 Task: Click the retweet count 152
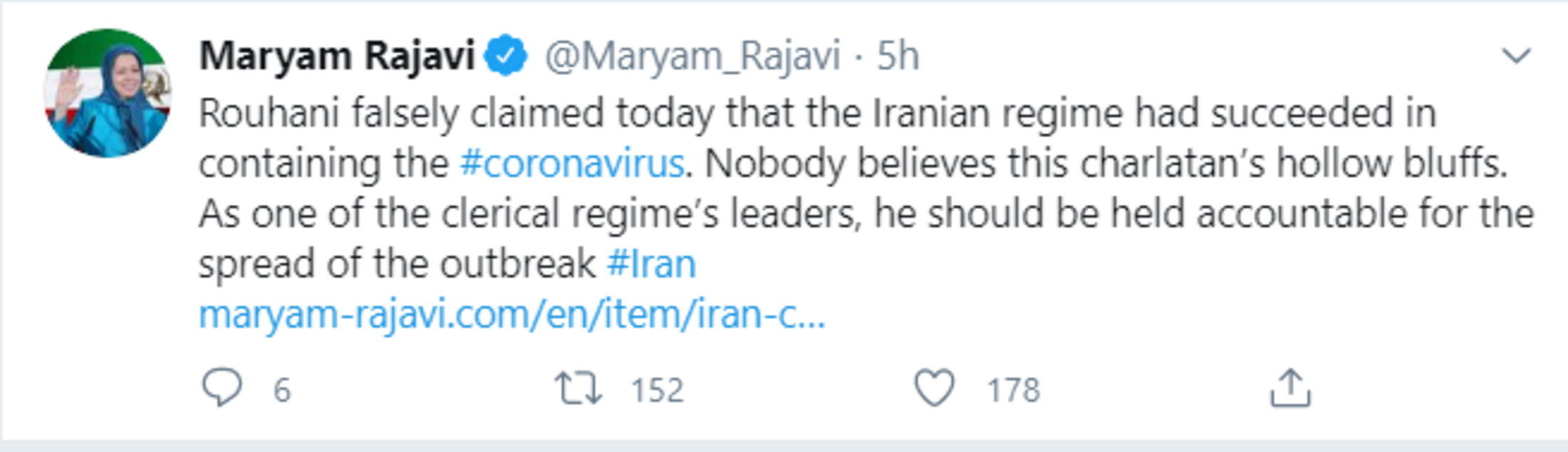click(x=657, y=391)
